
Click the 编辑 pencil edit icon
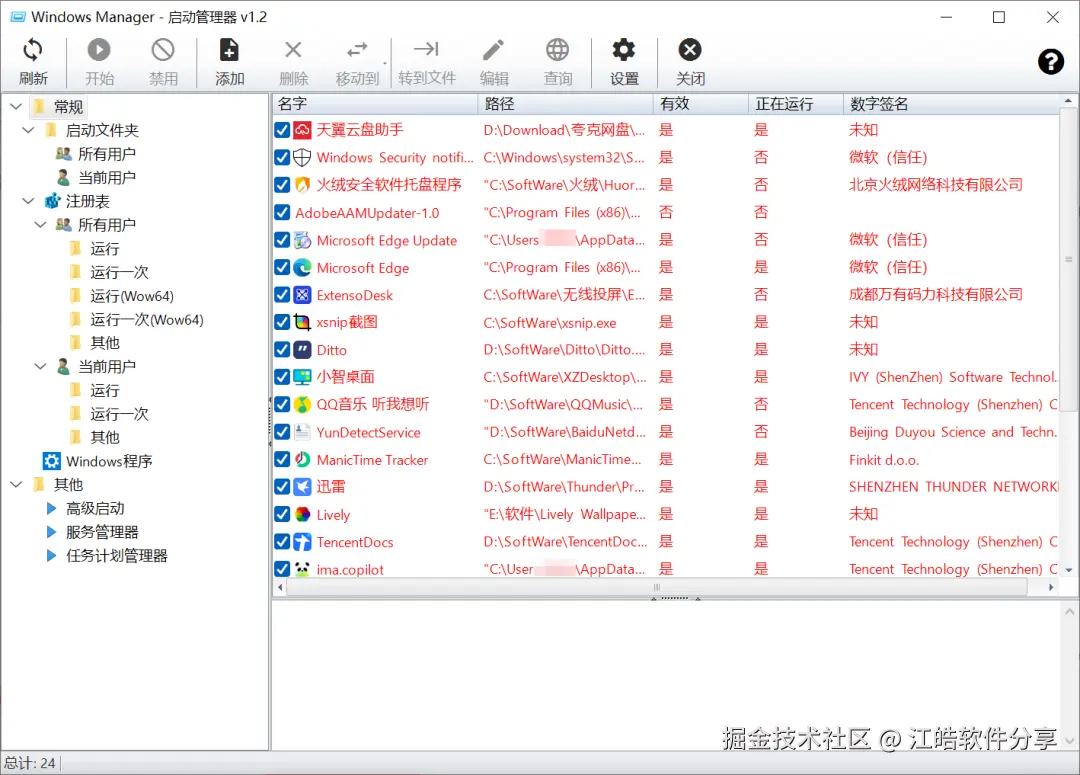pyautogui.click(x=493, y=50)
